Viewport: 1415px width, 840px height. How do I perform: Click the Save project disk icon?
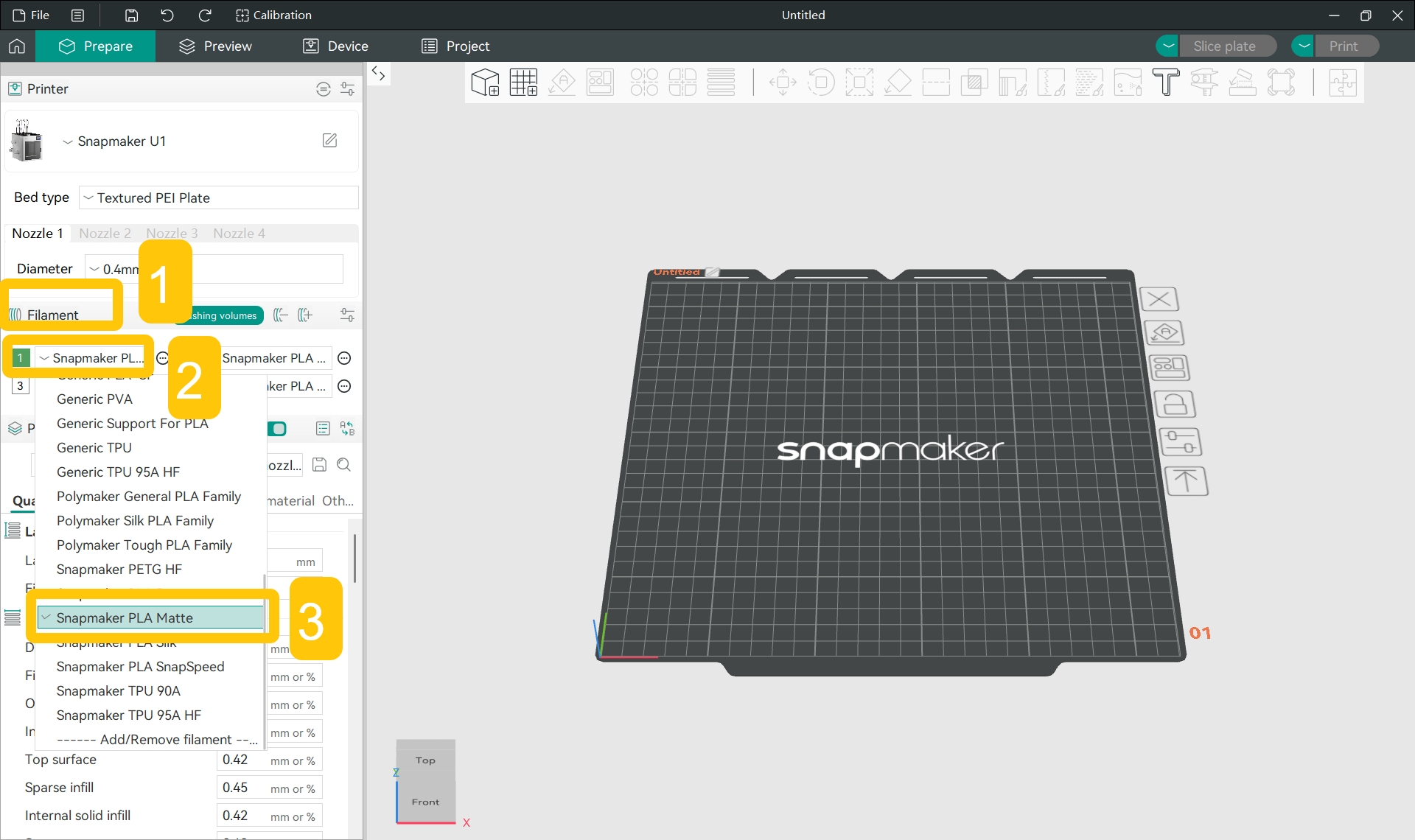point(131,15)
